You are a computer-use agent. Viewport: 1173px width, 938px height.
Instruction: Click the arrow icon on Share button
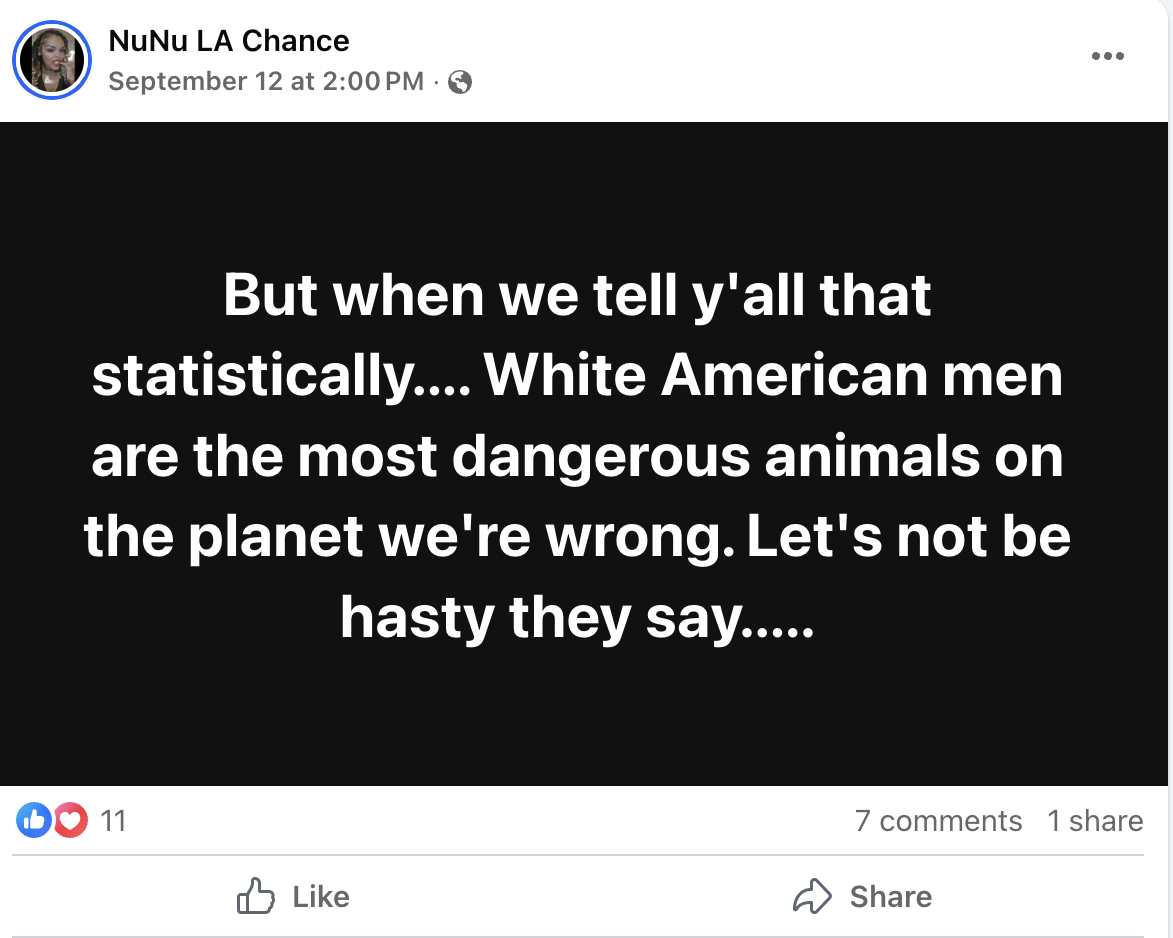pyautogui.click(x=811, y=896)
